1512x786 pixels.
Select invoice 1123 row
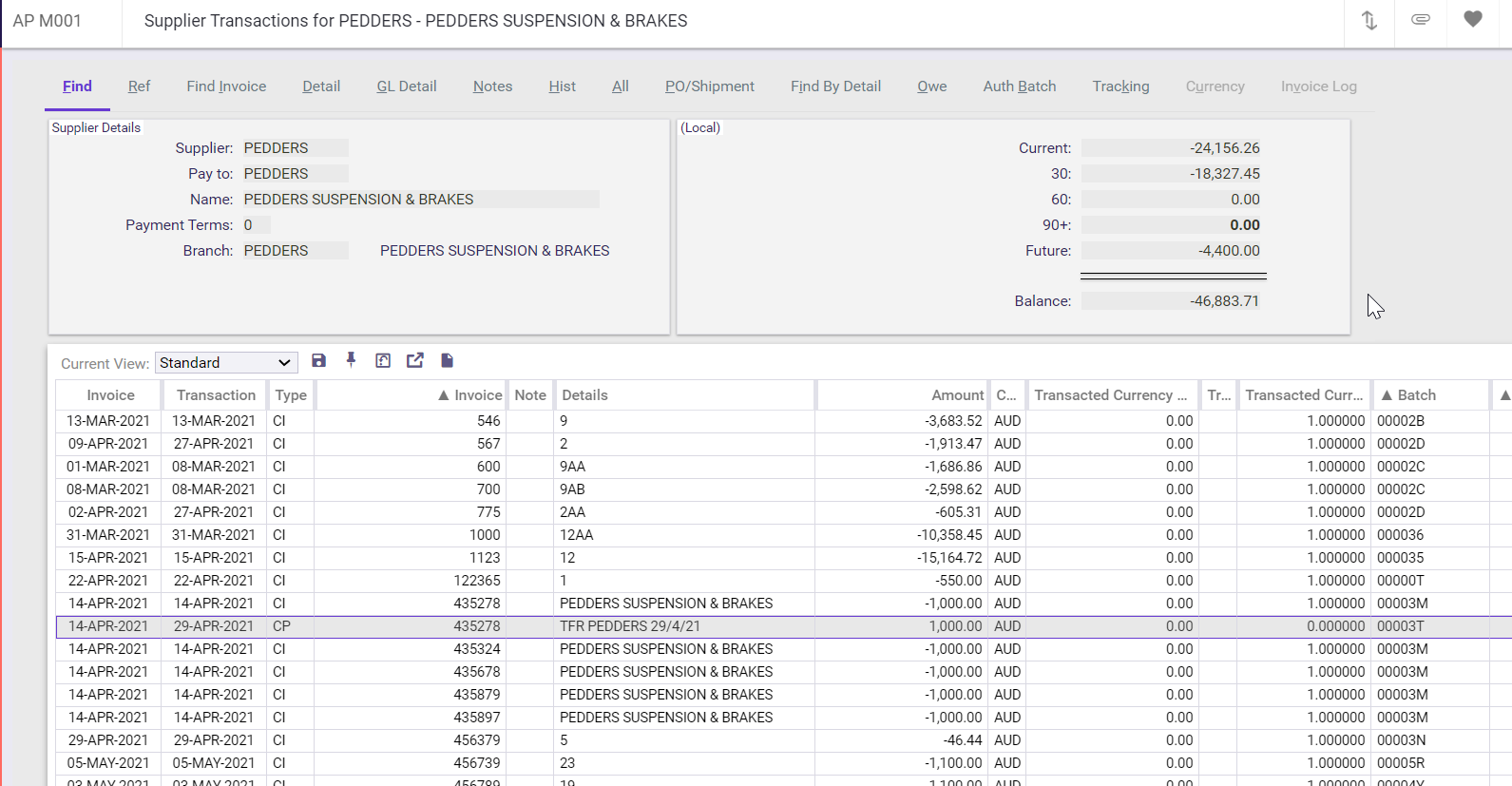tap(783, 558)
